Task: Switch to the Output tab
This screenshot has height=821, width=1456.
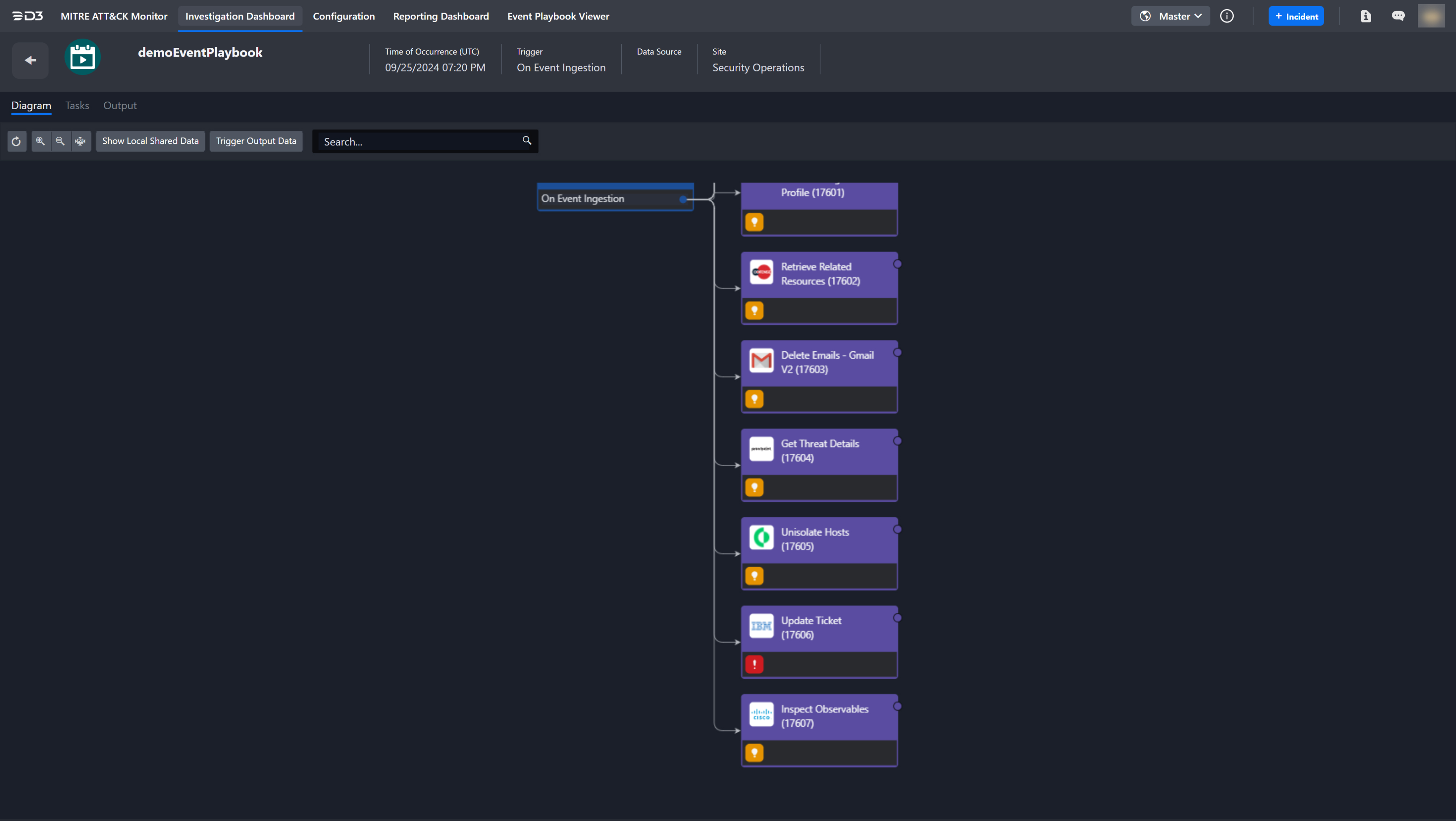Action: (120, 106)
